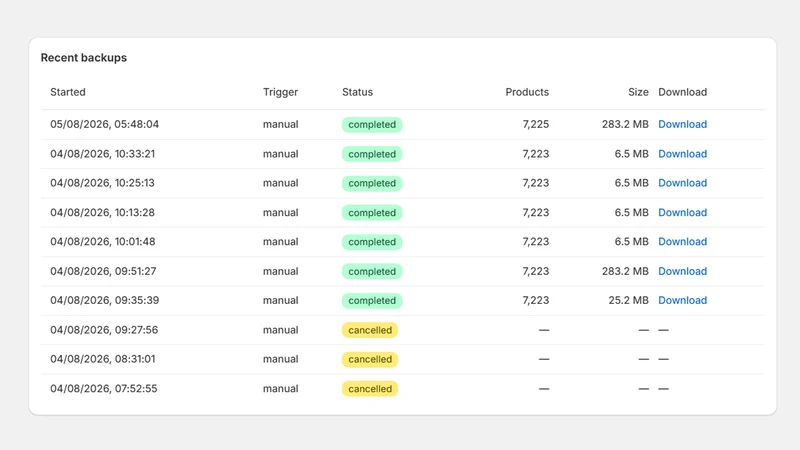
Task: Select the completed badge for 10:01:48 backup
Action: (372, 242)
